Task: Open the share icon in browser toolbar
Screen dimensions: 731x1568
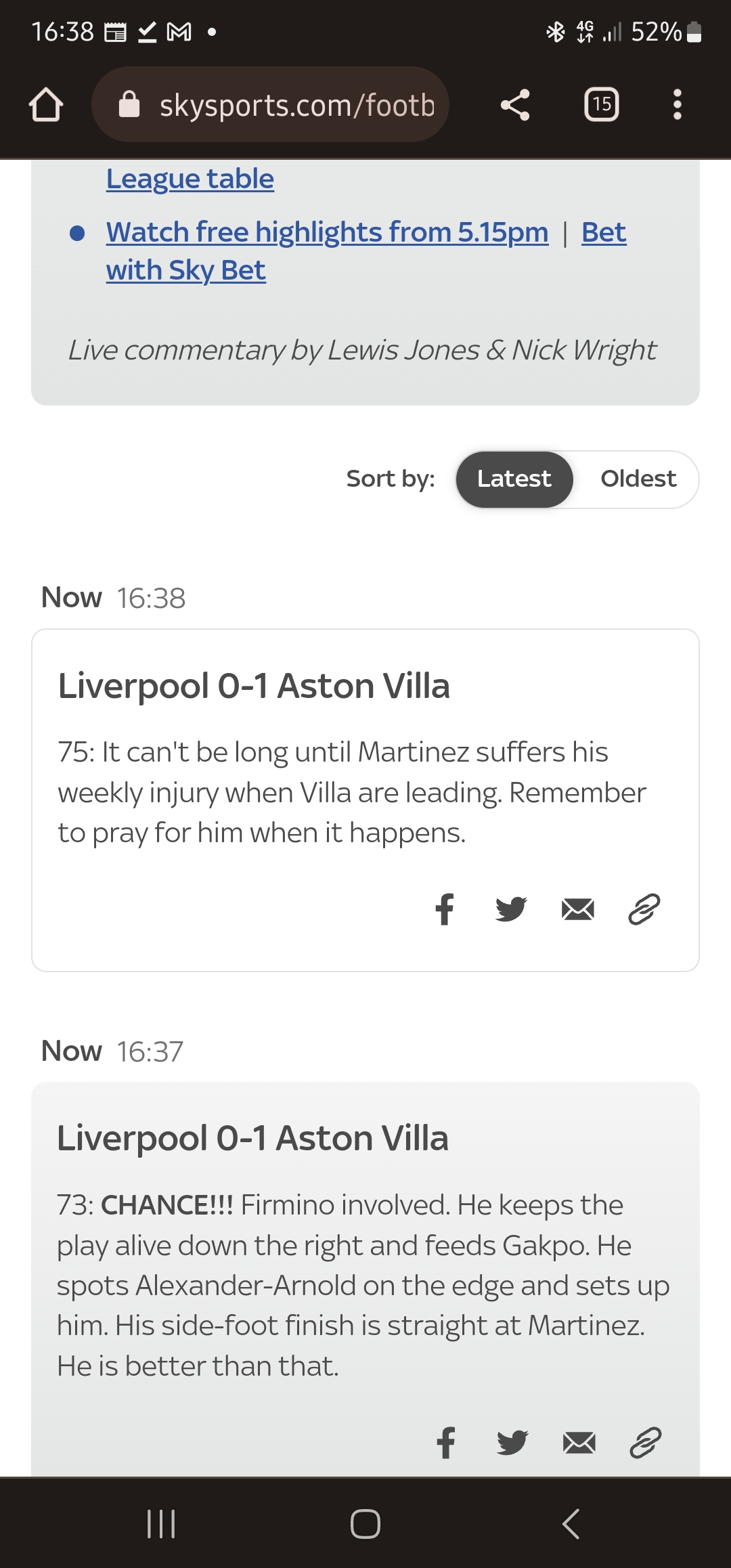Action: click(x=515, y=105)
